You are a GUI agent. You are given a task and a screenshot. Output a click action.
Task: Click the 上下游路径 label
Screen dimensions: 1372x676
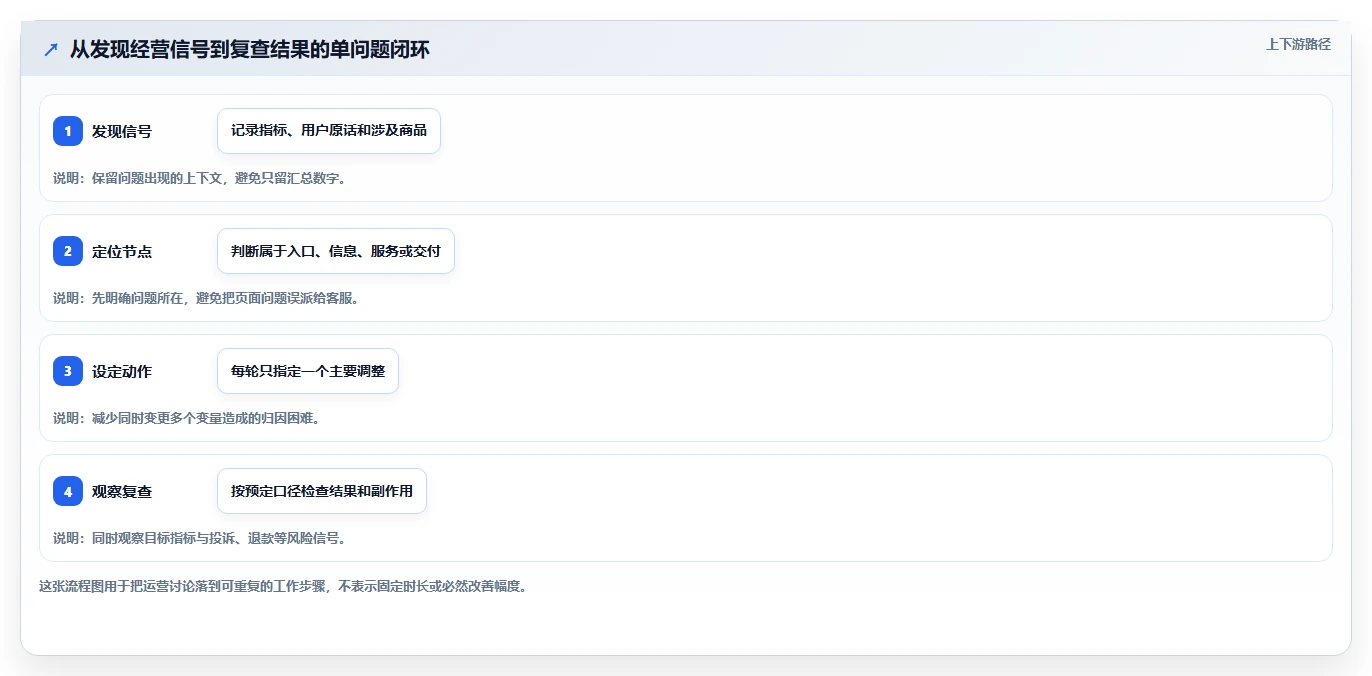click(x=1298, y=44)
